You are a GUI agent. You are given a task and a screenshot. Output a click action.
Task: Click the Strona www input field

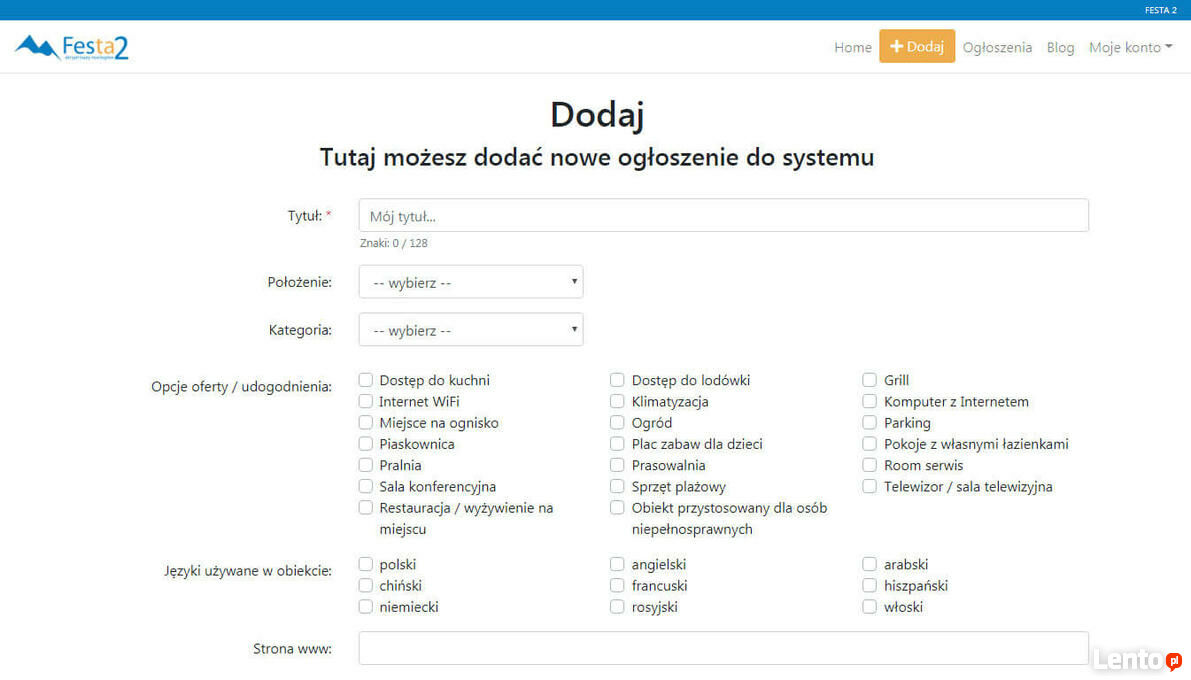(x=723, y=648)
